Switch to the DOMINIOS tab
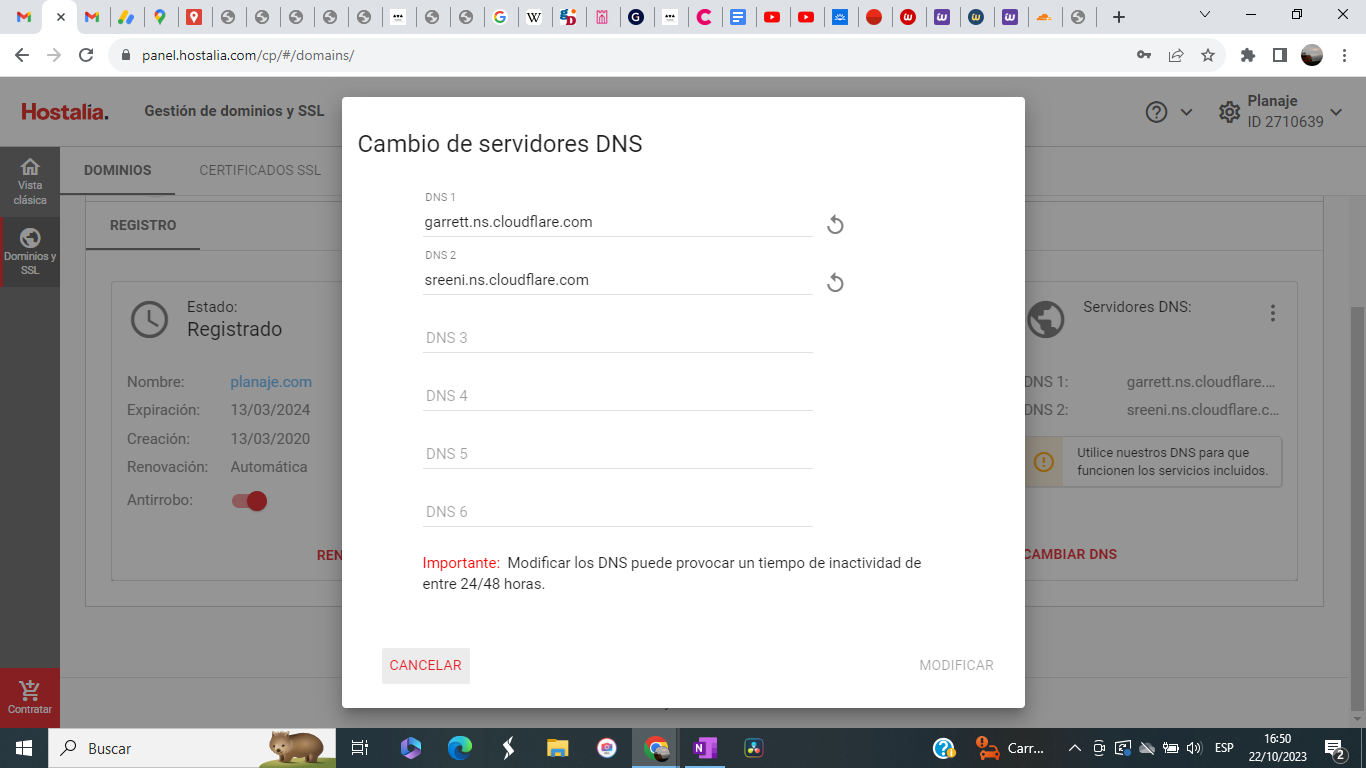This screenshot has width=1366, height=768. click(x=117, y=170)
